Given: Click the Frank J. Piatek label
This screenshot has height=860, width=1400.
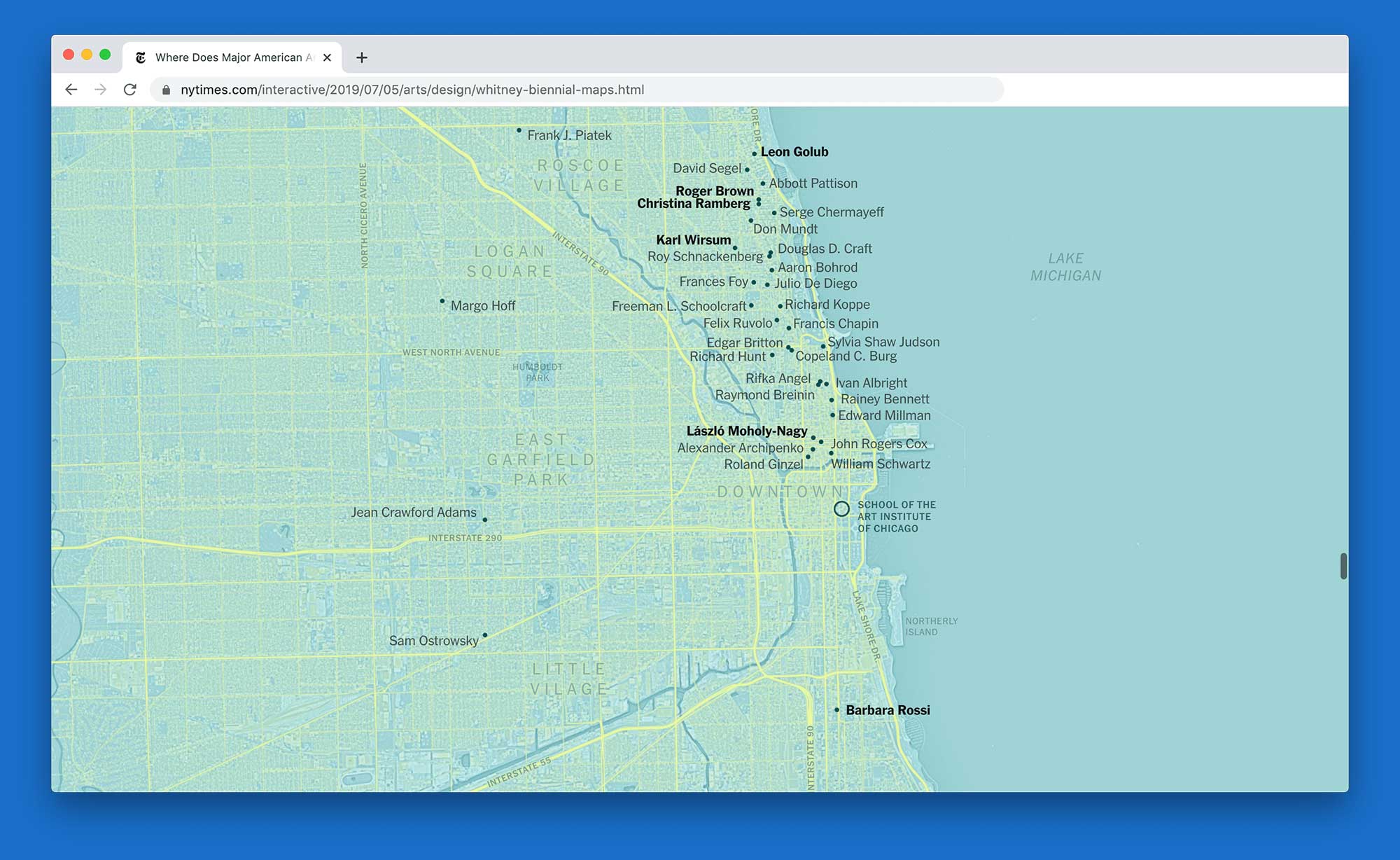Looking at the screenshot, I should (569, 135).
